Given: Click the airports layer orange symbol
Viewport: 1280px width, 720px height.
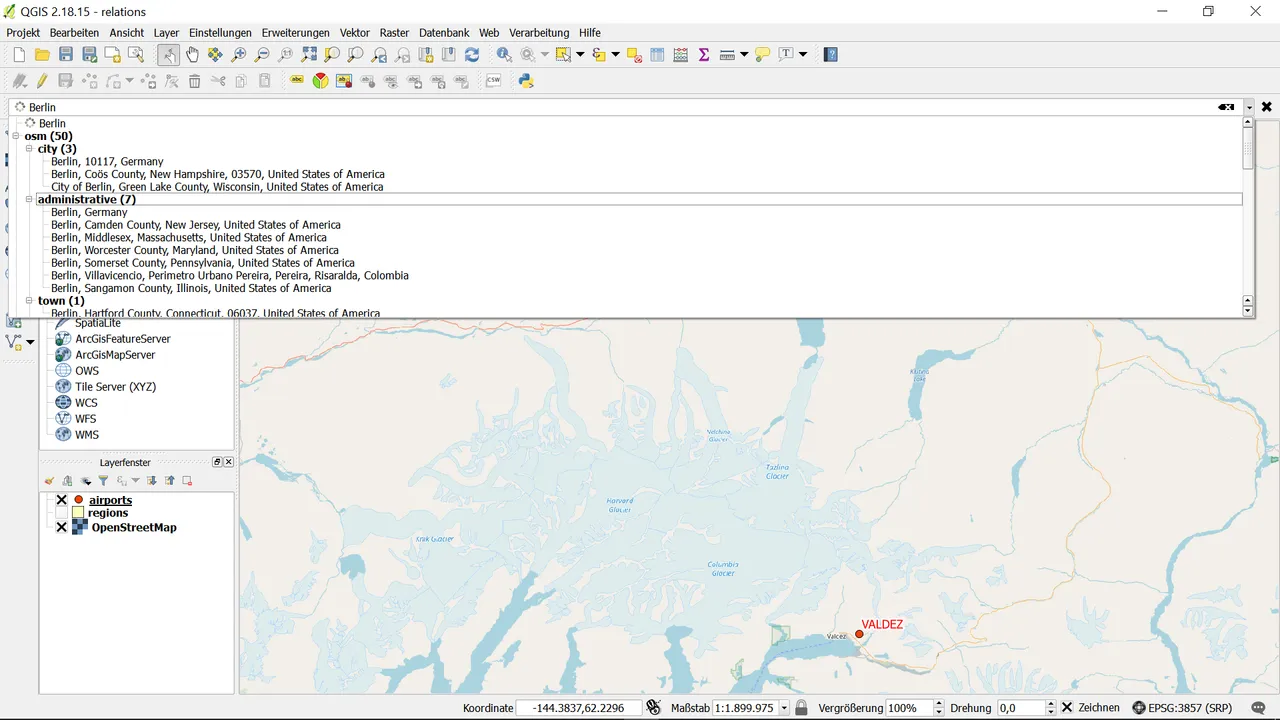Looking at the screenshot, I should [78, 500].
